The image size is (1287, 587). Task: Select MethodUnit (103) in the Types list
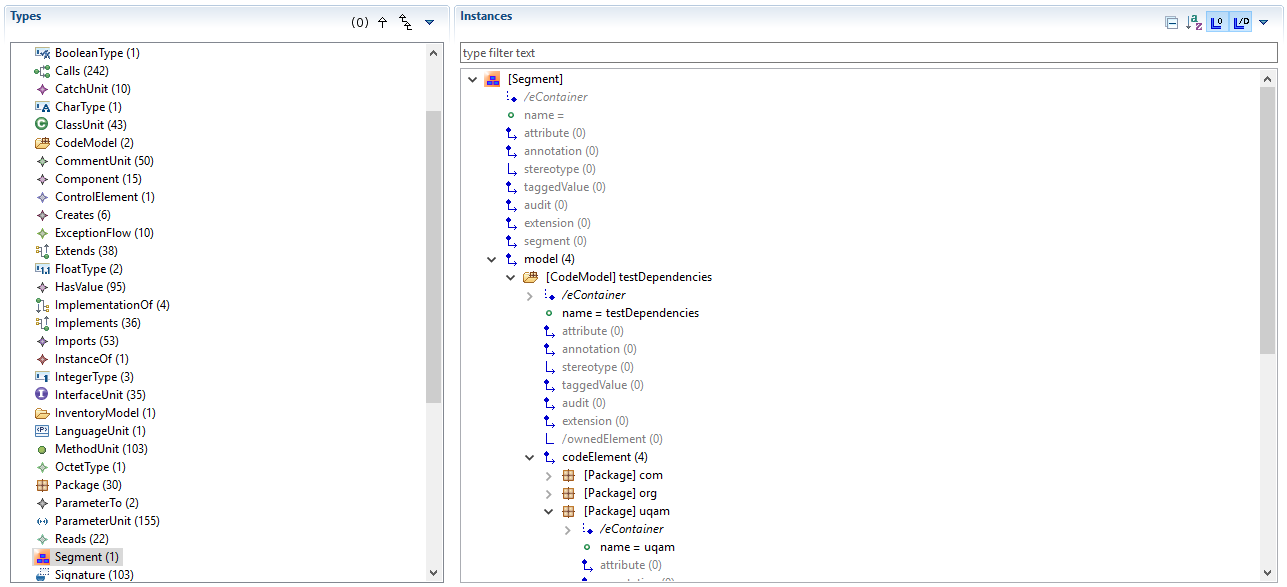pos(100,449)
